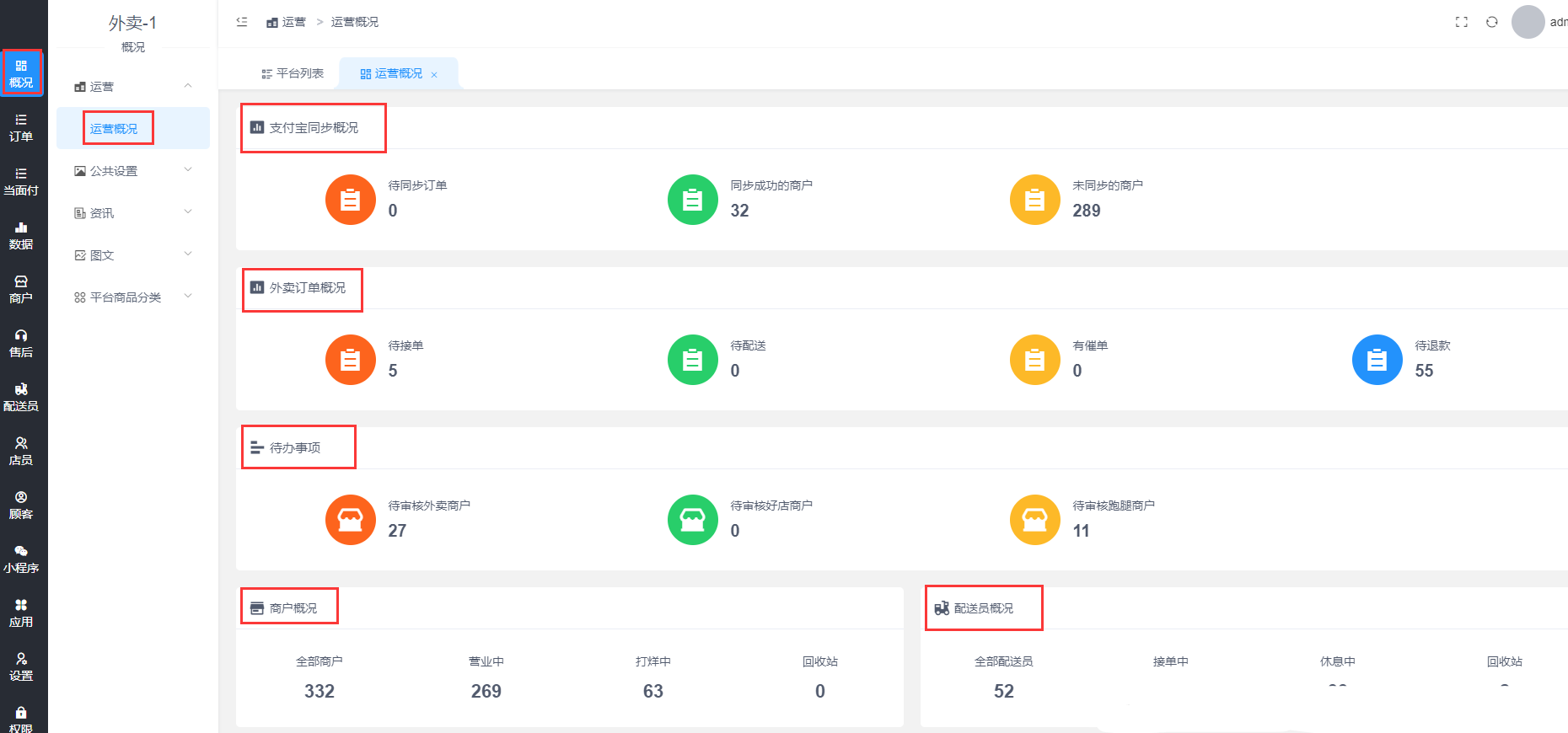Open 订单 in the left sidebar
Viewport: 1568px width, 733px height.
pos(21,127)
